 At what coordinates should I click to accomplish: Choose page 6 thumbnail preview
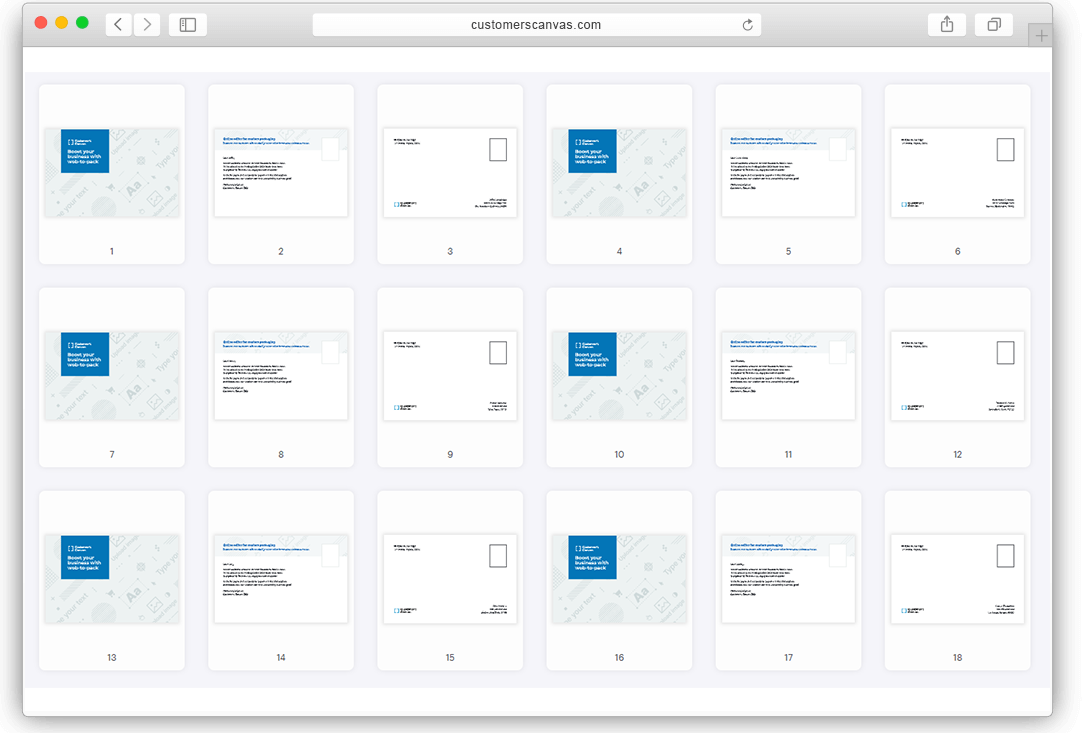click(957, 172)
